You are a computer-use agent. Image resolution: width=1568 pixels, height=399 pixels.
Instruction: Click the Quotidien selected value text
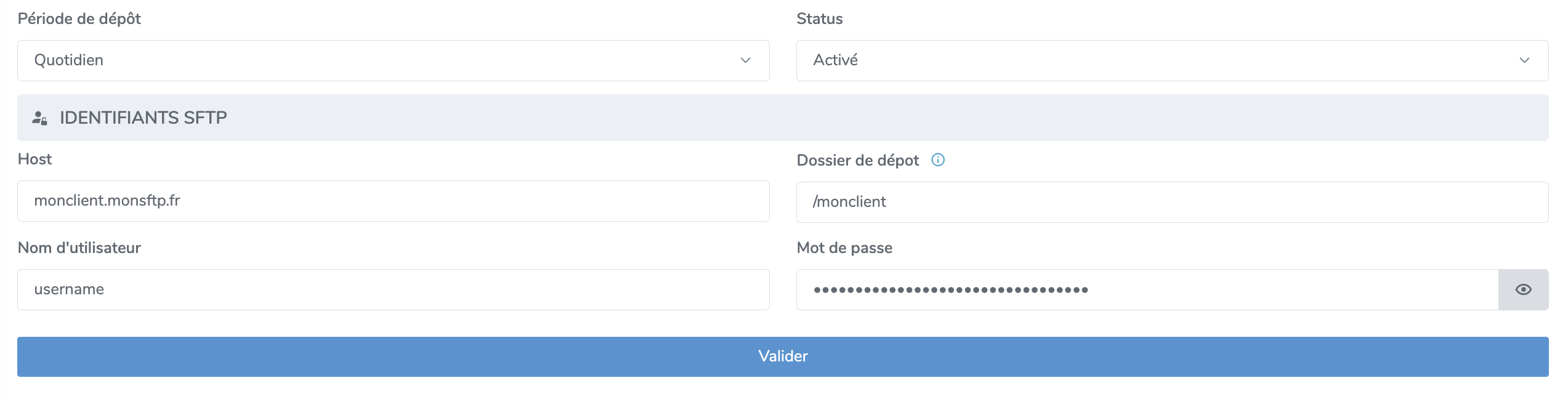[69, 60]
